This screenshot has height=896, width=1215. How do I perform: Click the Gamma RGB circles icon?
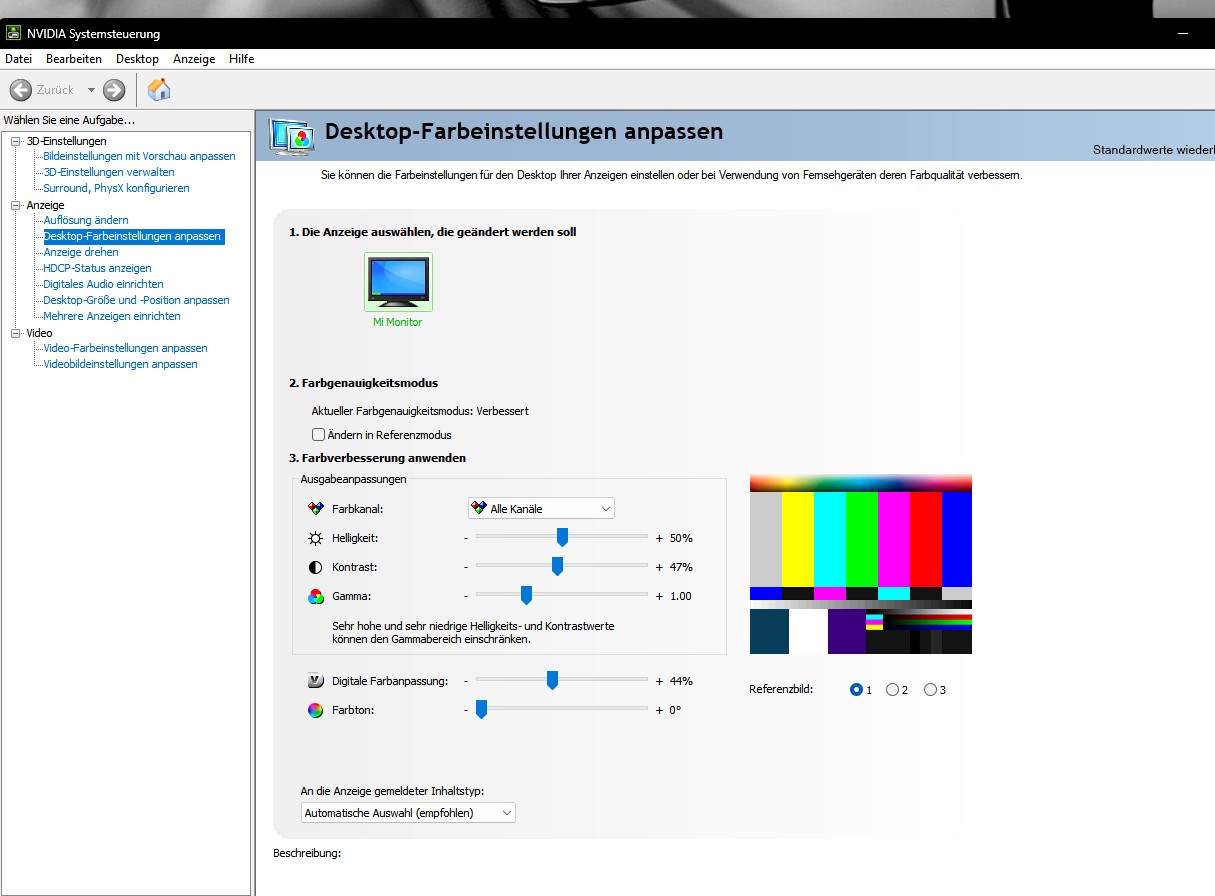click(316, 596)
